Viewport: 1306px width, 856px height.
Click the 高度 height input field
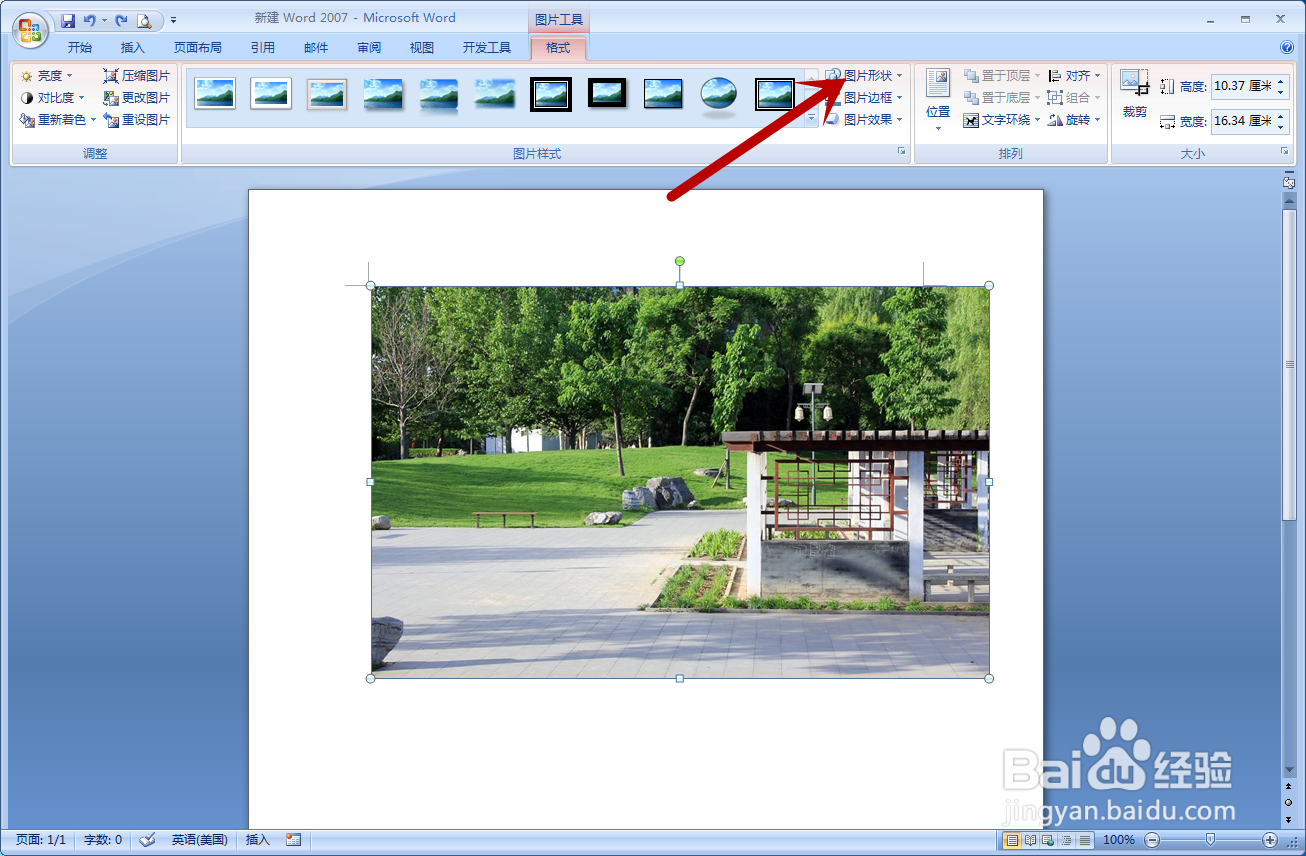pos(1242,87)
